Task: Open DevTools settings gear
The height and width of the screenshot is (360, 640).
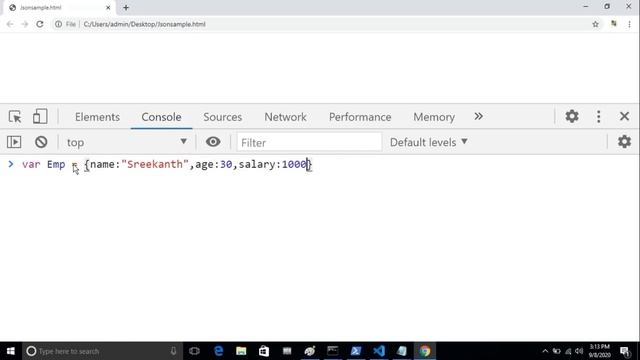Action: click(x=572, y=117)
